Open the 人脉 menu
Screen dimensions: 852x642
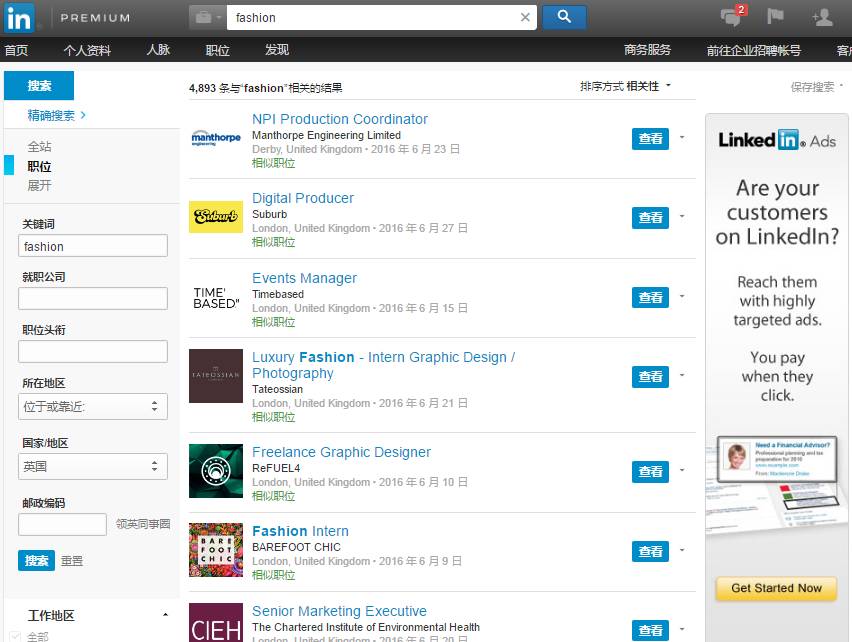[x=158, y=50]
